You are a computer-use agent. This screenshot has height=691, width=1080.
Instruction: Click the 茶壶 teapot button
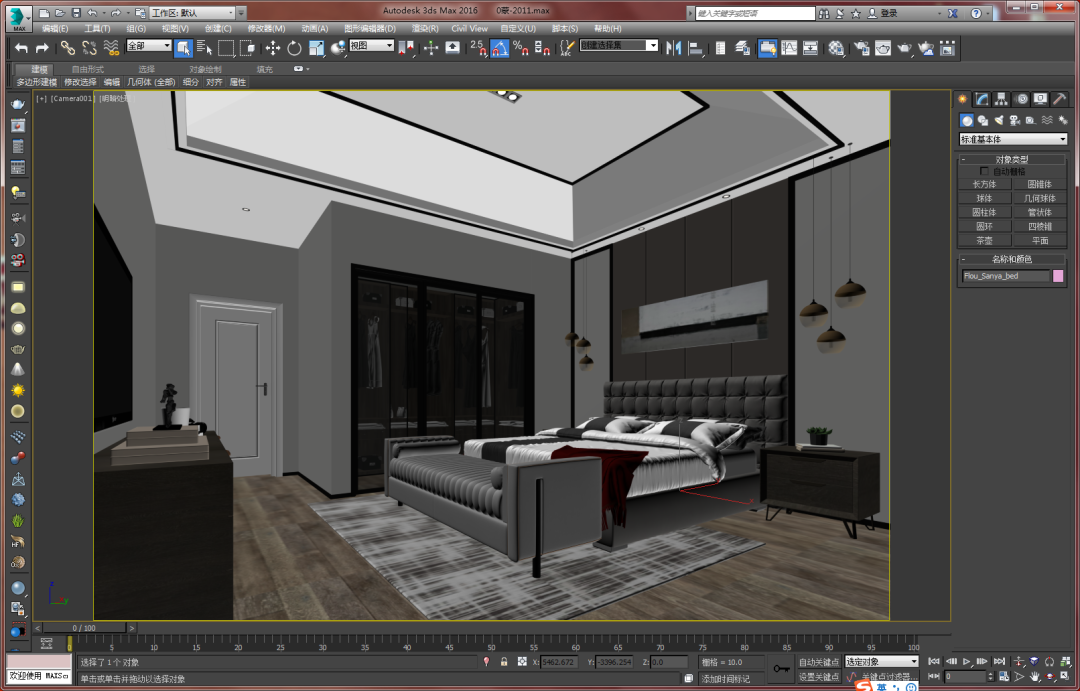(x=984, y=240)
